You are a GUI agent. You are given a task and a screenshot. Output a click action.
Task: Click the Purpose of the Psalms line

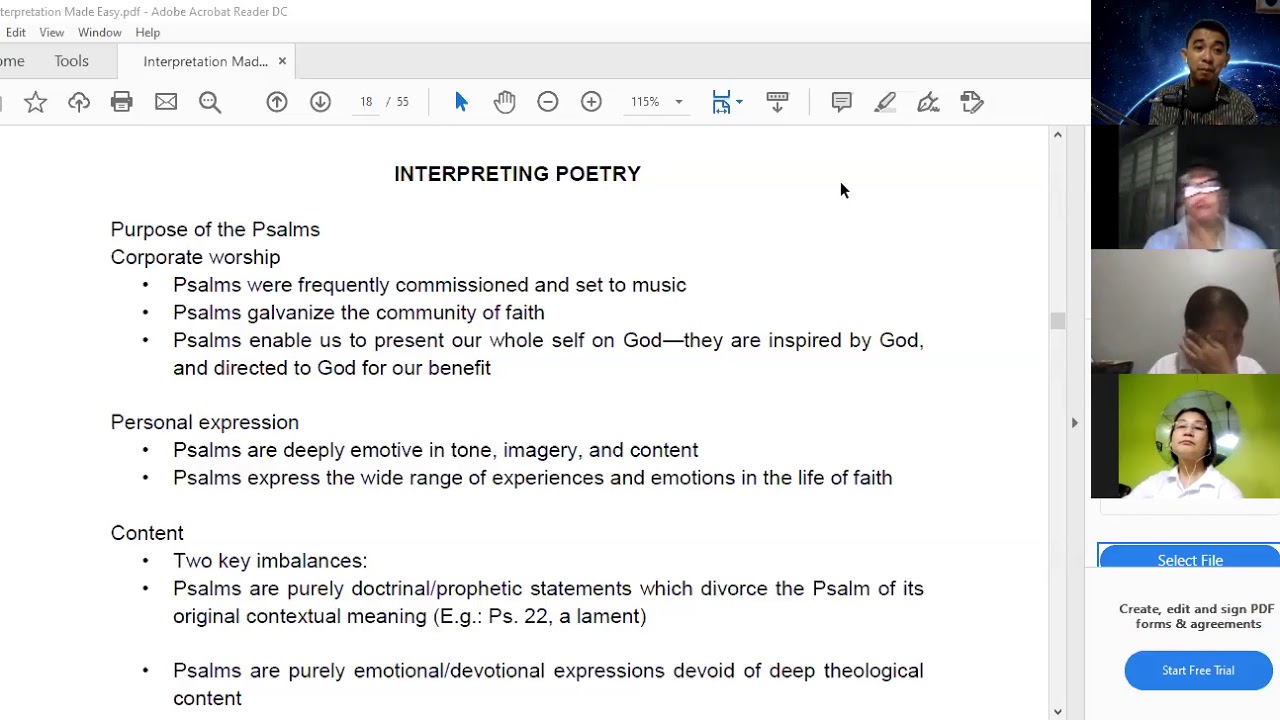(215, 229)
